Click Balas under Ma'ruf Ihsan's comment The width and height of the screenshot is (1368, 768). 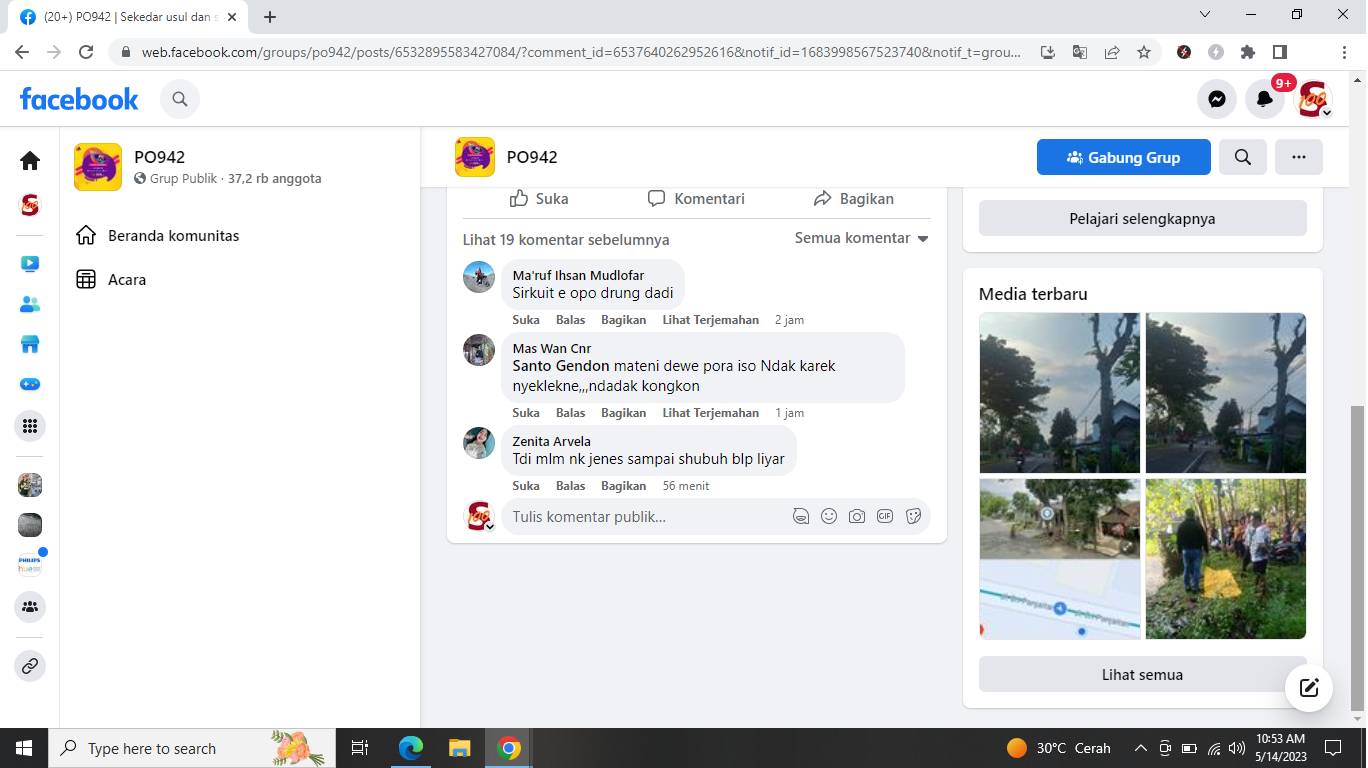tap(571, 320)
